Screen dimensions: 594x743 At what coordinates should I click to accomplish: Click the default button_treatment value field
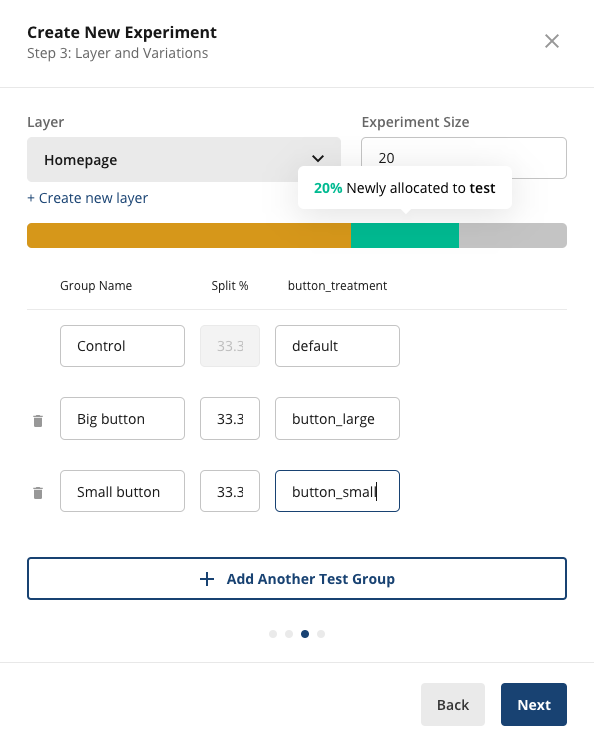(x=337, y=346)
